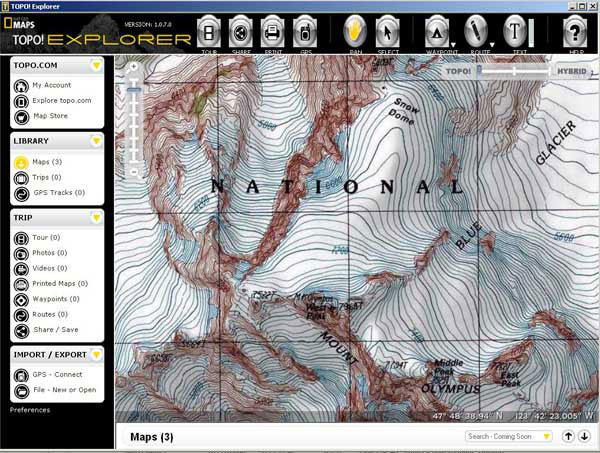Image resolution: width=600 pixels, height=453 pixels.
Task: Open Help with question mark icon
Action: point(574,30)
